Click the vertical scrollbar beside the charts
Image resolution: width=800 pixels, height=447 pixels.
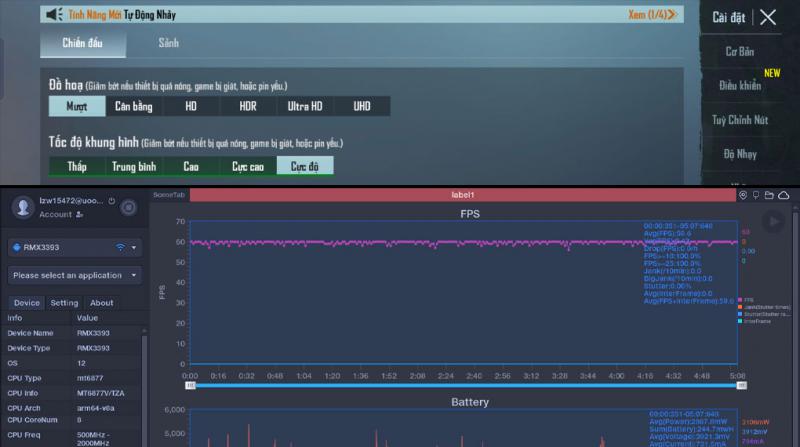795,327
